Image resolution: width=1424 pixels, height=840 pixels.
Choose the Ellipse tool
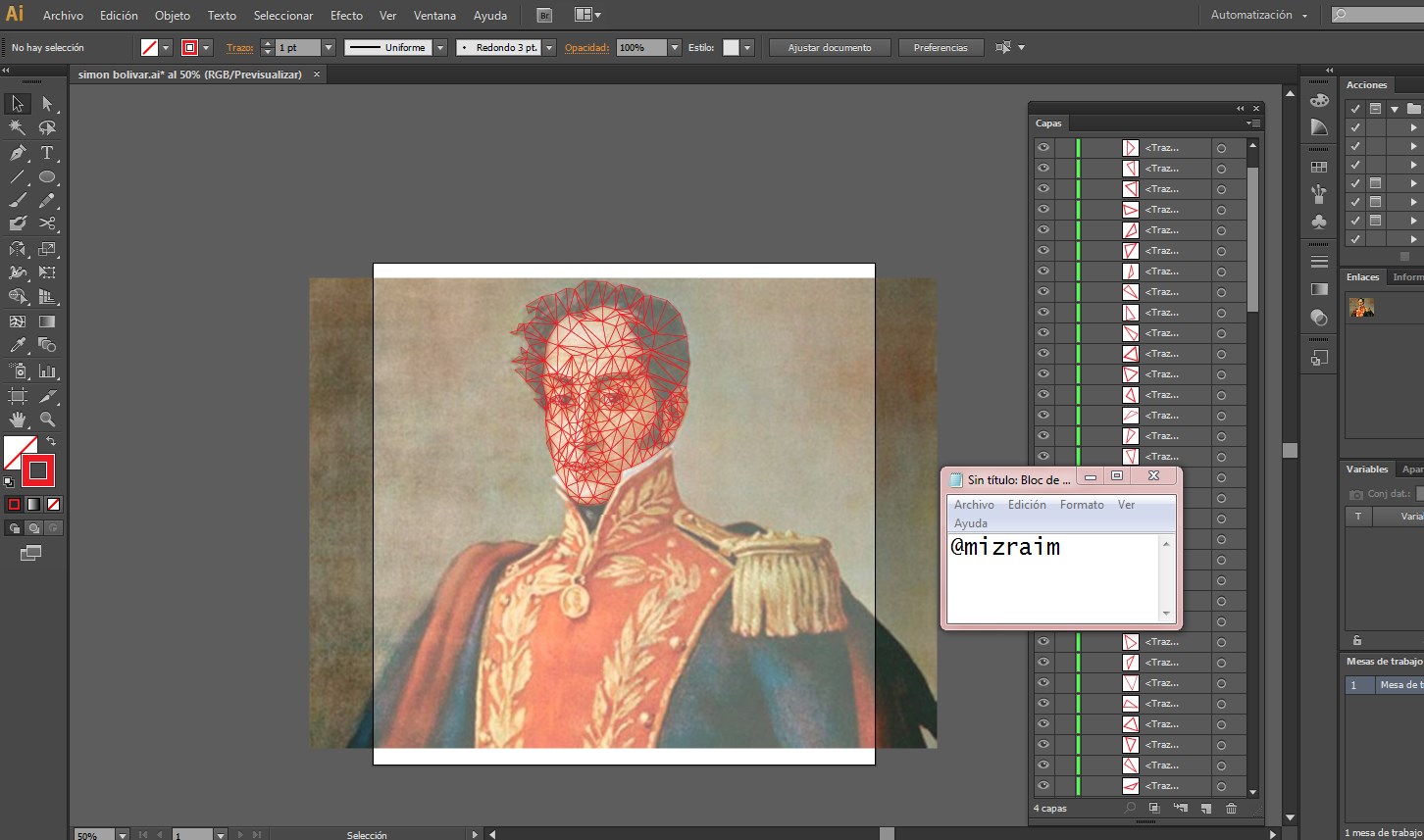coord(47,177)
